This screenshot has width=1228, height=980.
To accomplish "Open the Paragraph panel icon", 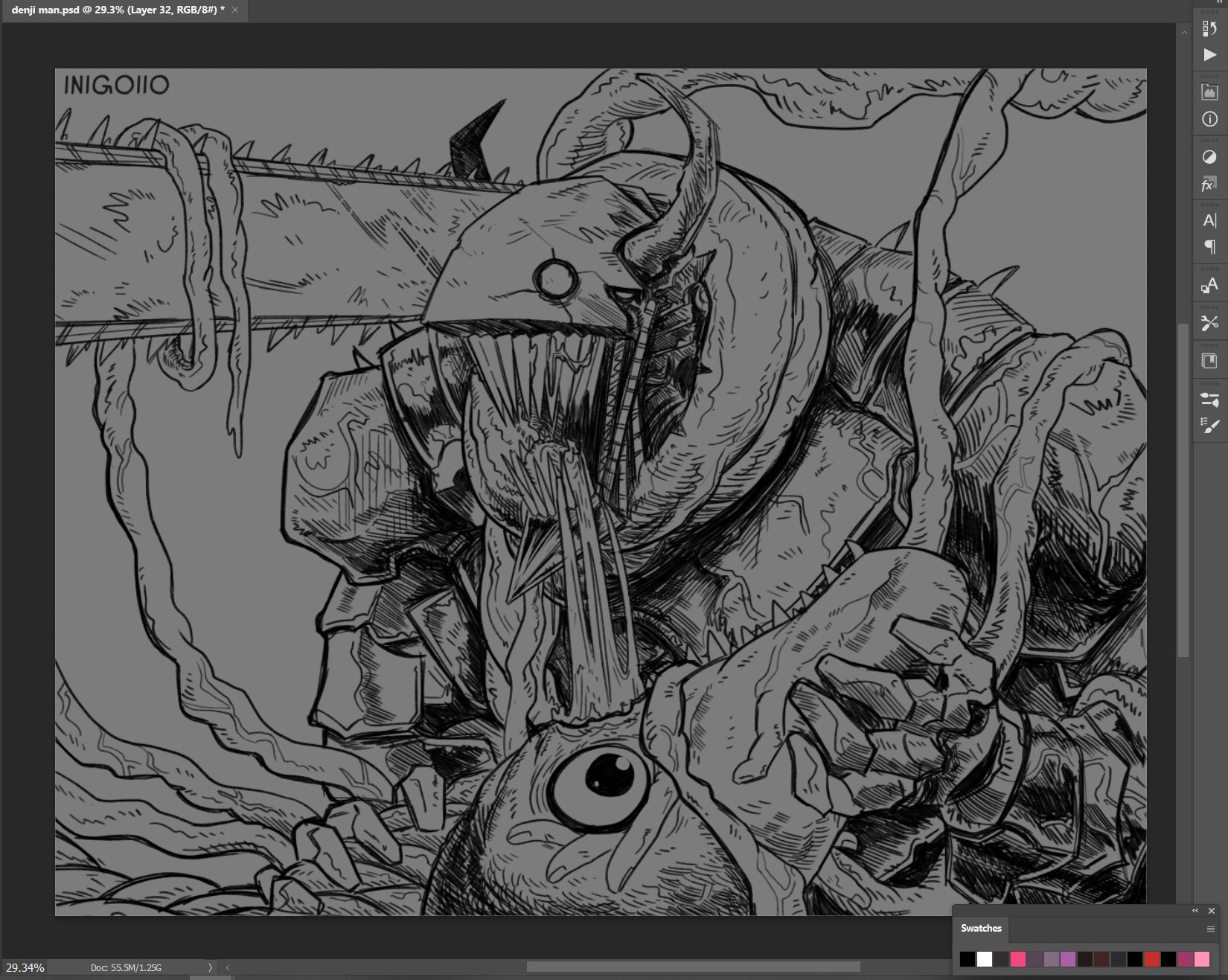I will 1209,247.
